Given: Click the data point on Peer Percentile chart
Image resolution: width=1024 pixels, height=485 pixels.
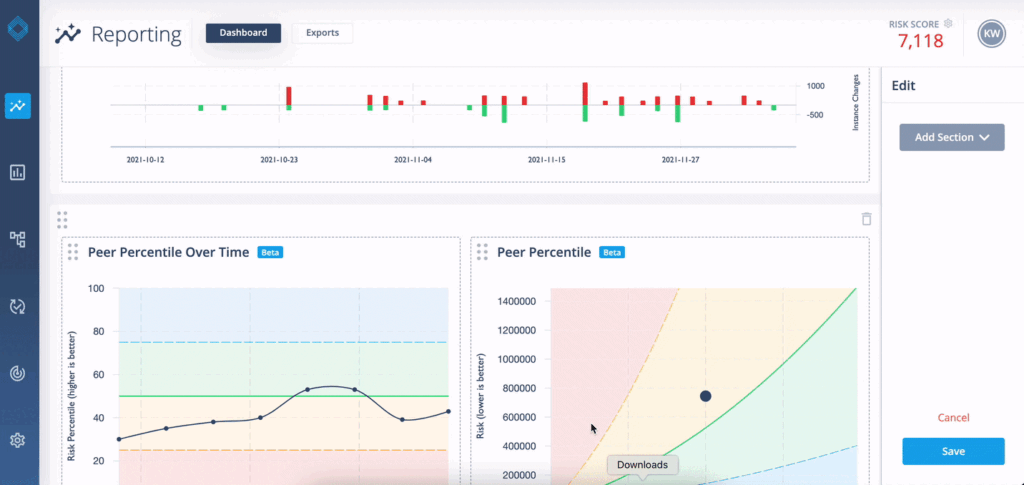Looking at the screenshot, I should 705,396.
